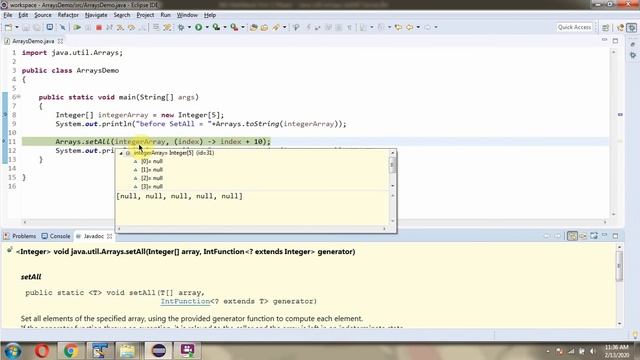Viewport: 640px width, 360px height.
Task: Maximize the Javadoc view panel
Action: coord(615,236)
